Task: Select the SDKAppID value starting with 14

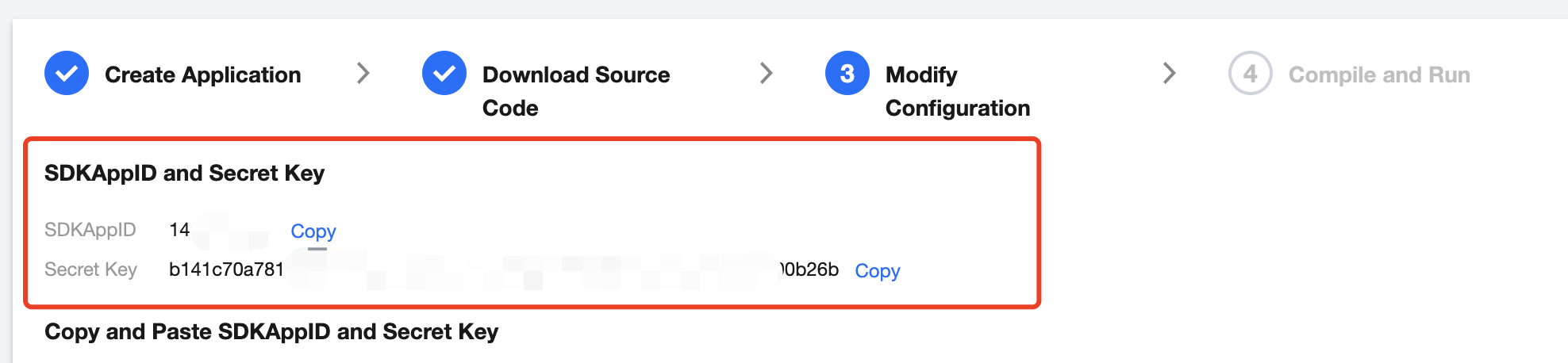Action: point(179,230)
